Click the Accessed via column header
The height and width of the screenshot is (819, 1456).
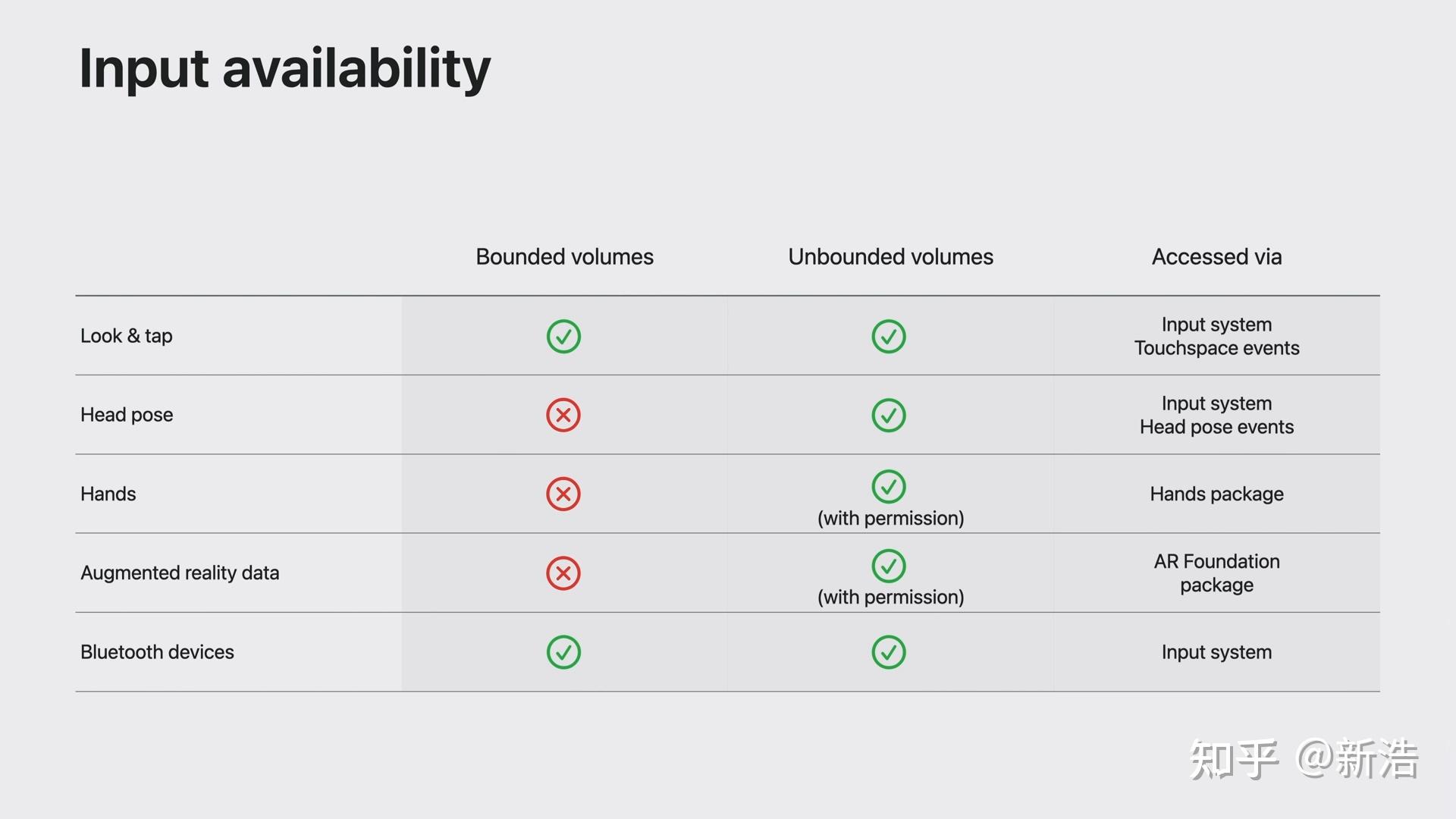coord(1216,257)
